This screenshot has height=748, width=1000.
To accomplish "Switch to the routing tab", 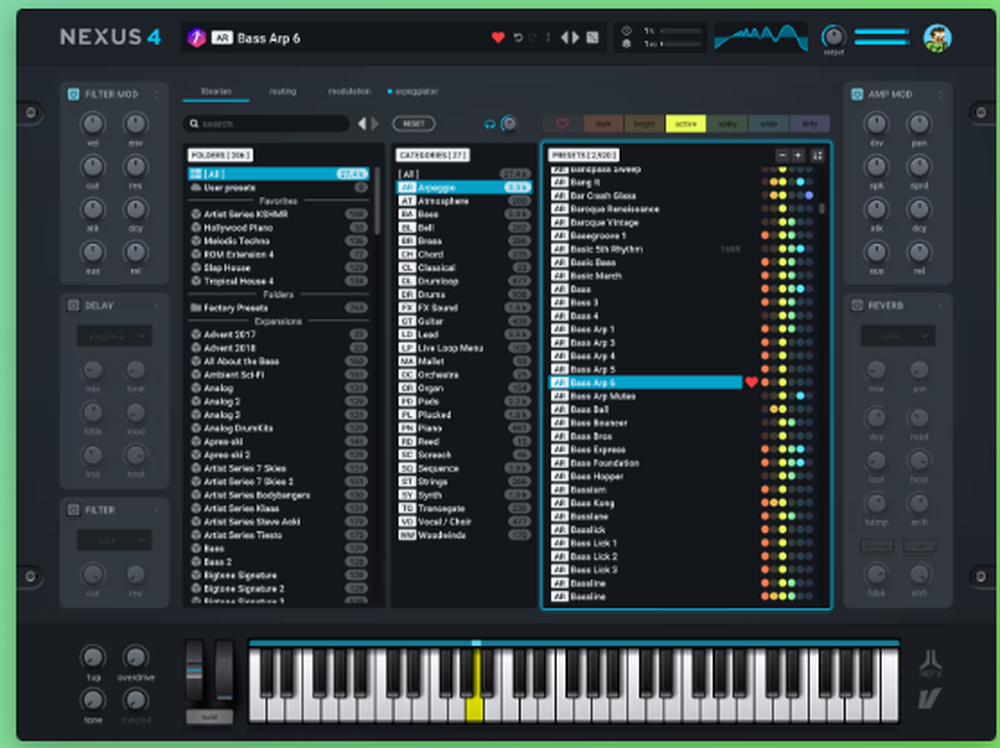I will point(283,91).
